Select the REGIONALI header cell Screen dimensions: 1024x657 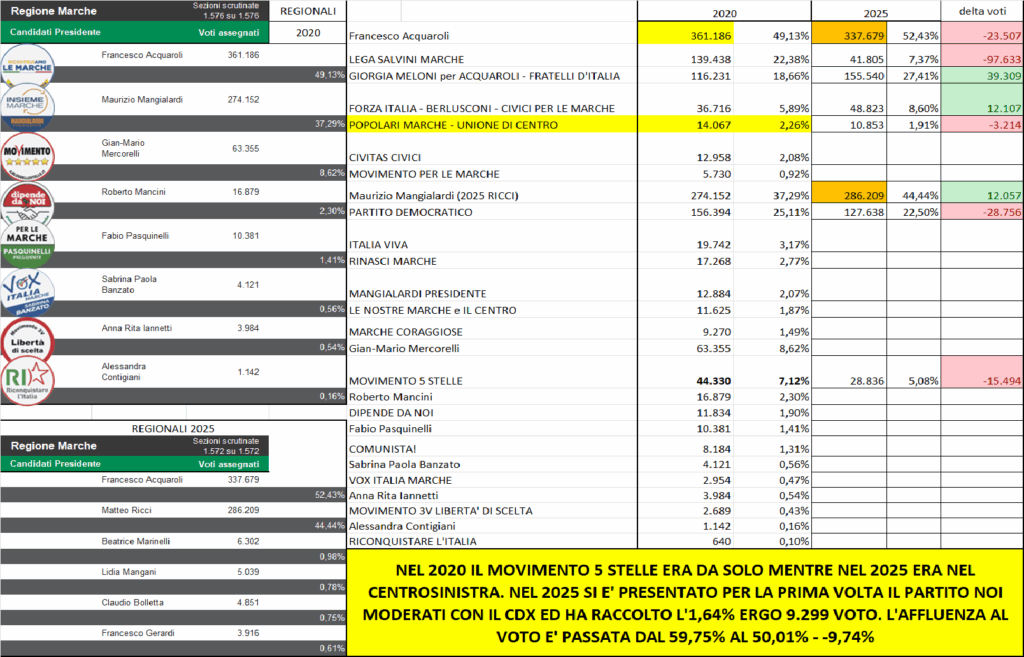click(308, 11)
